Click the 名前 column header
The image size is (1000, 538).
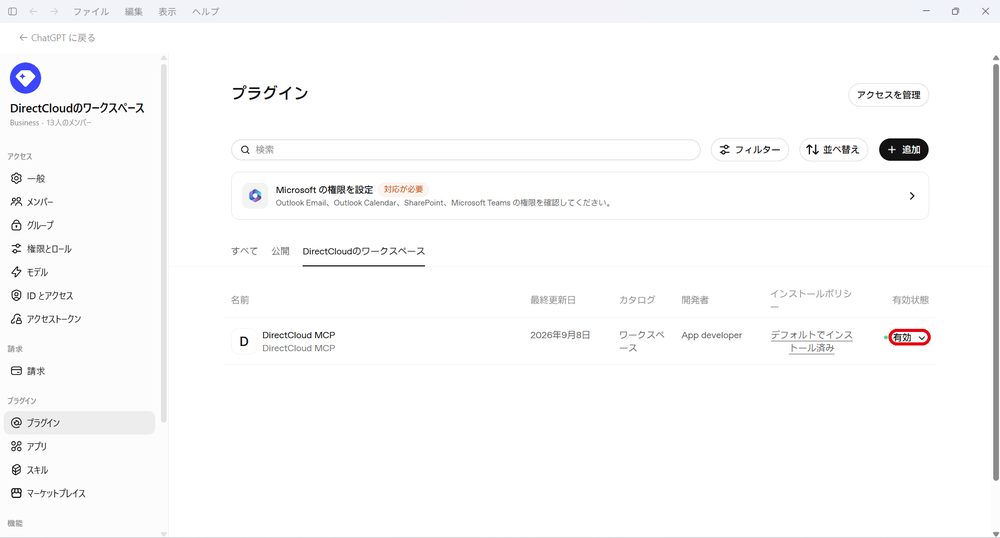click(x=240, y=300)
